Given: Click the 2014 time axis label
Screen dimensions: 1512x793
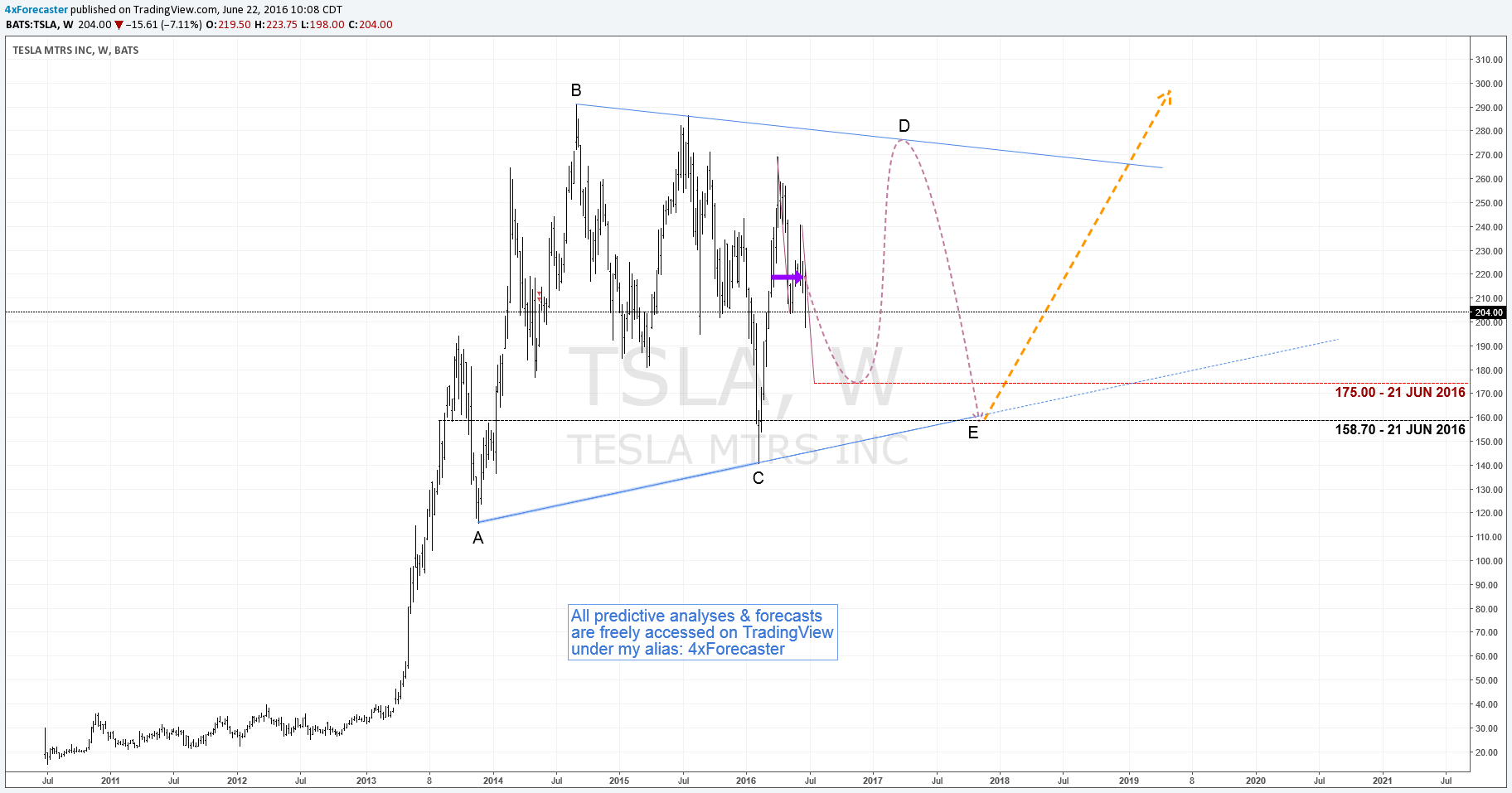Looking at the screenshot, I should pos(493,781).
